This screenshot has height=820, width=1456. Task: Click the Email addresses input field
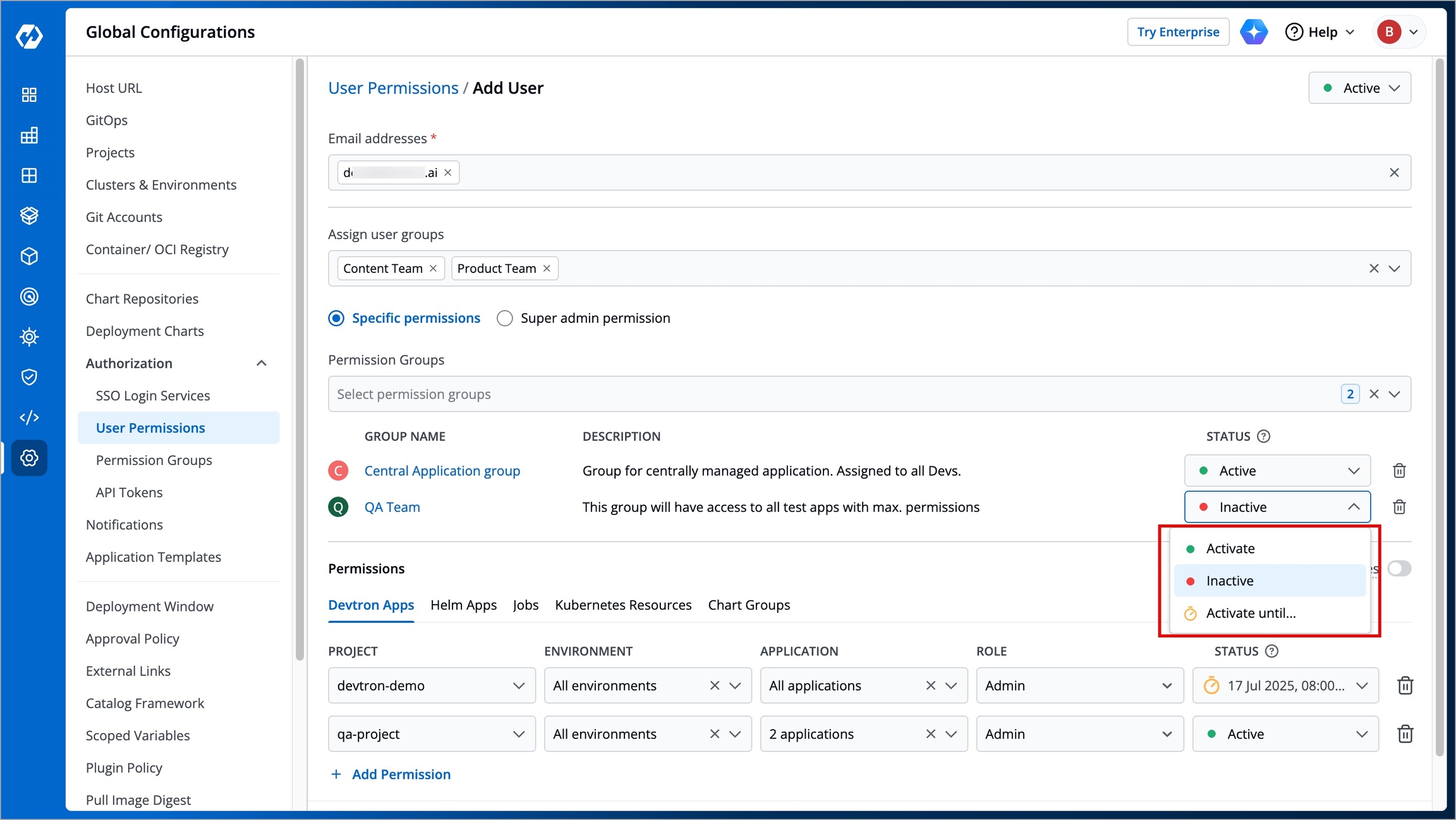869,172
